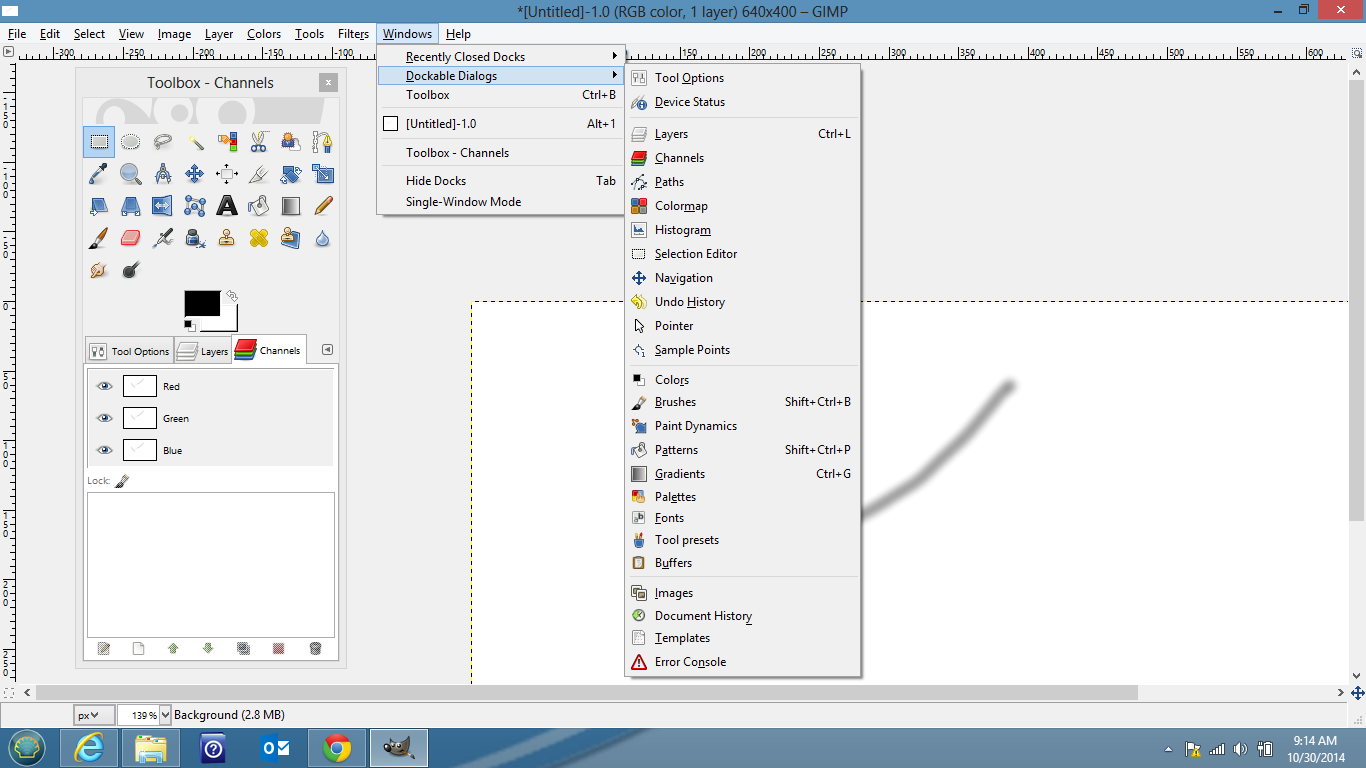This screenshot has width=1366, height=768.
Task: Select the Rotate tool
Action: (291, 174)
